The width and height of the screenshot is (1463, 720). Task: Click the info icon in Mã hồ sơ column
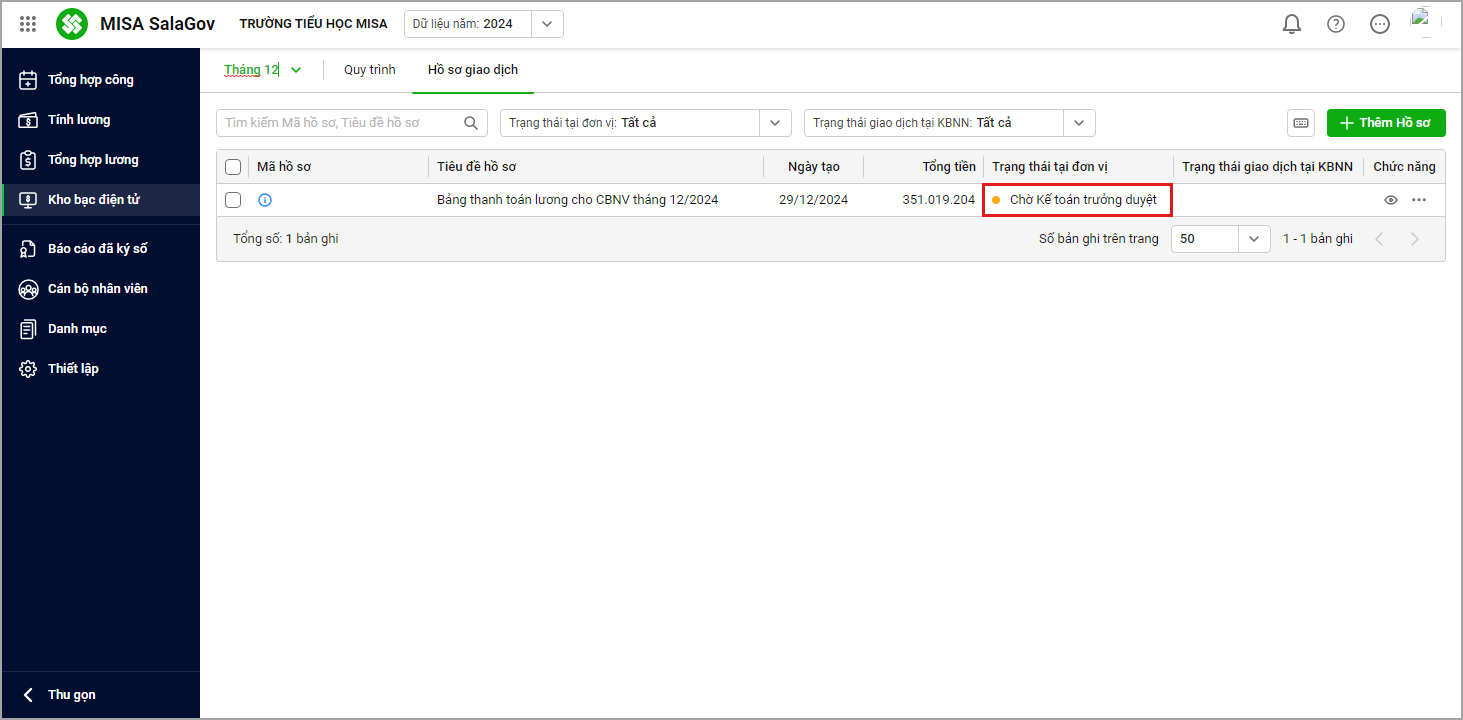[x=265, y=200]
